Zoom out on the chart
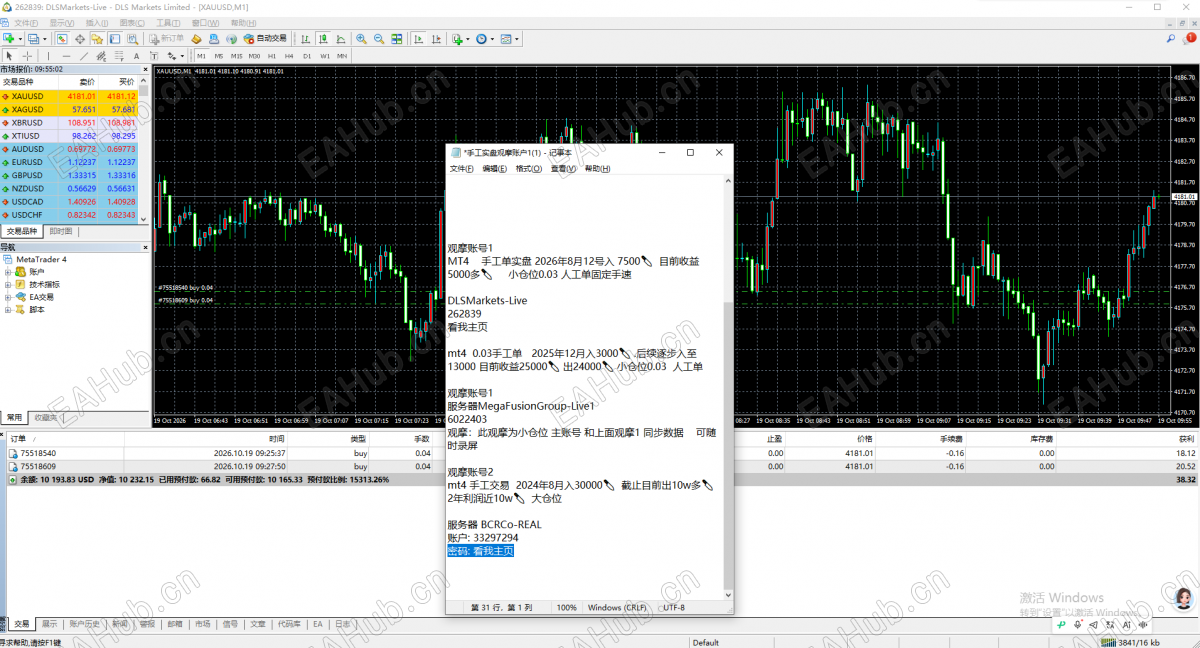 pos(379,39)
